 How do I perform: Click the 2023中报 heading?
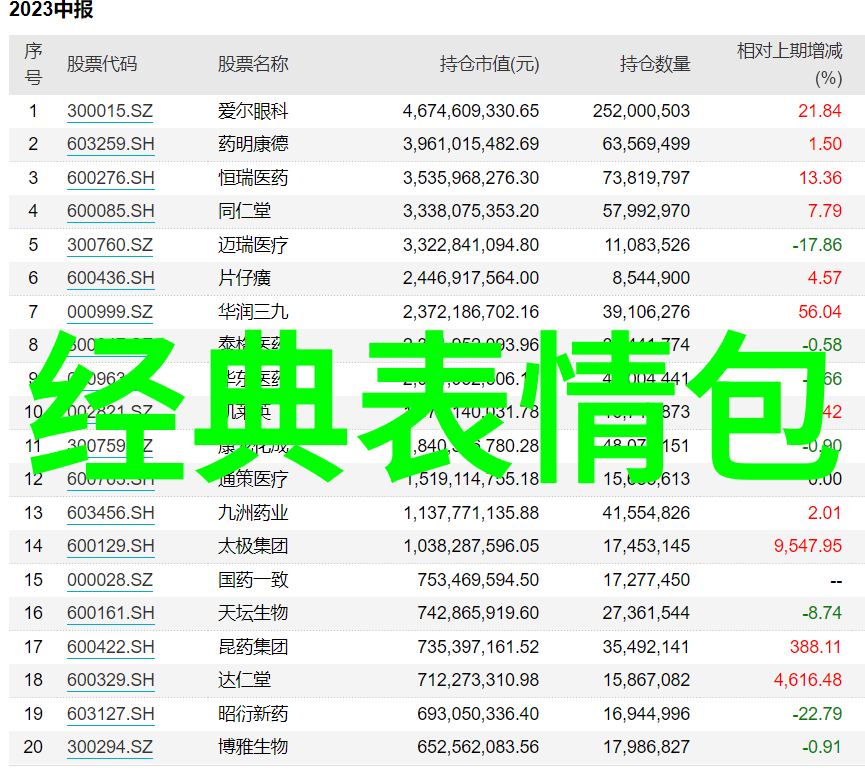click(x=51, y=9)
